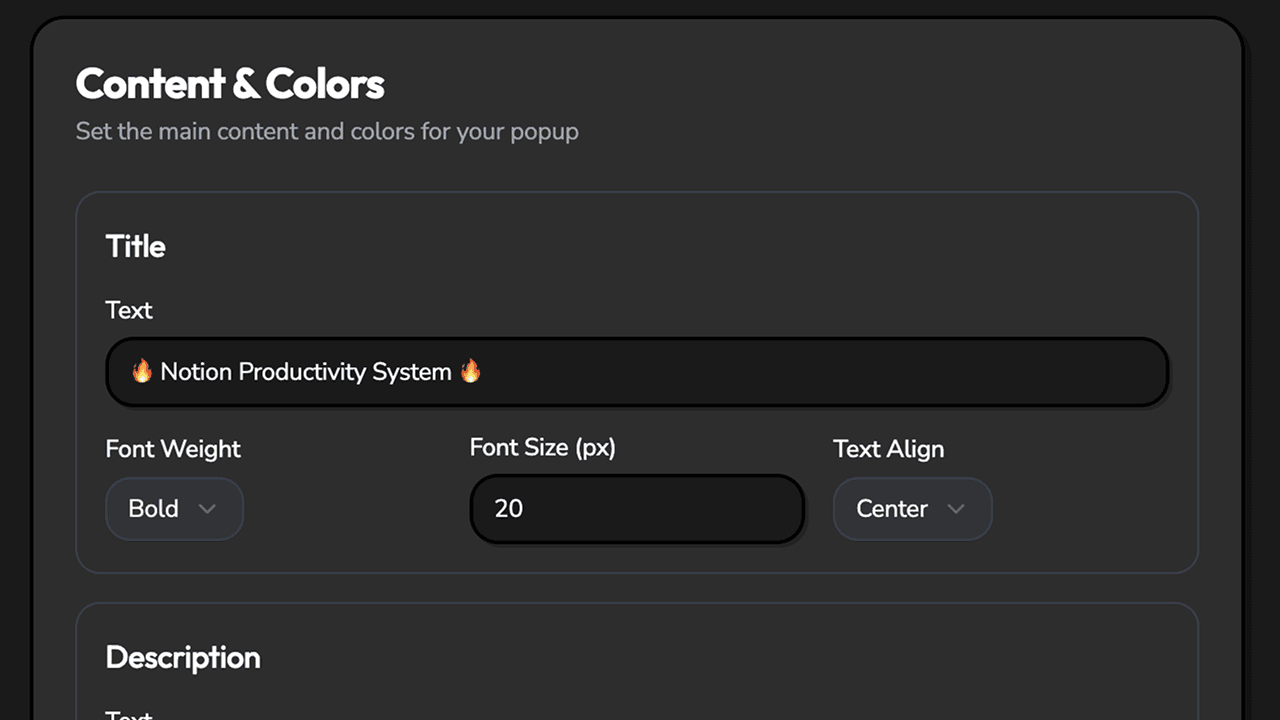
Task: Click the Content & Colors heading
Action: (230, 84)
